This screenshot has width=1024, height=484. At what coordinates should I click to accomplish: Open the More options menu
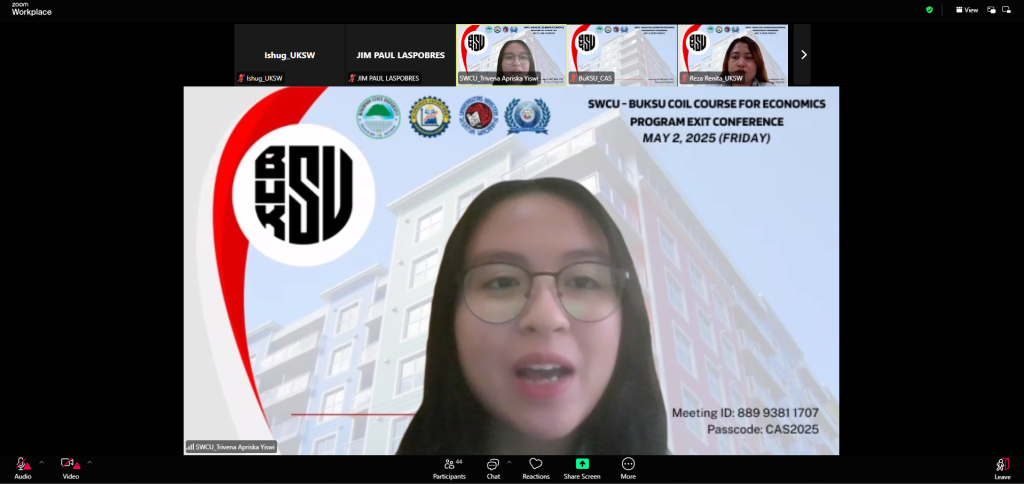pos(628,467)
